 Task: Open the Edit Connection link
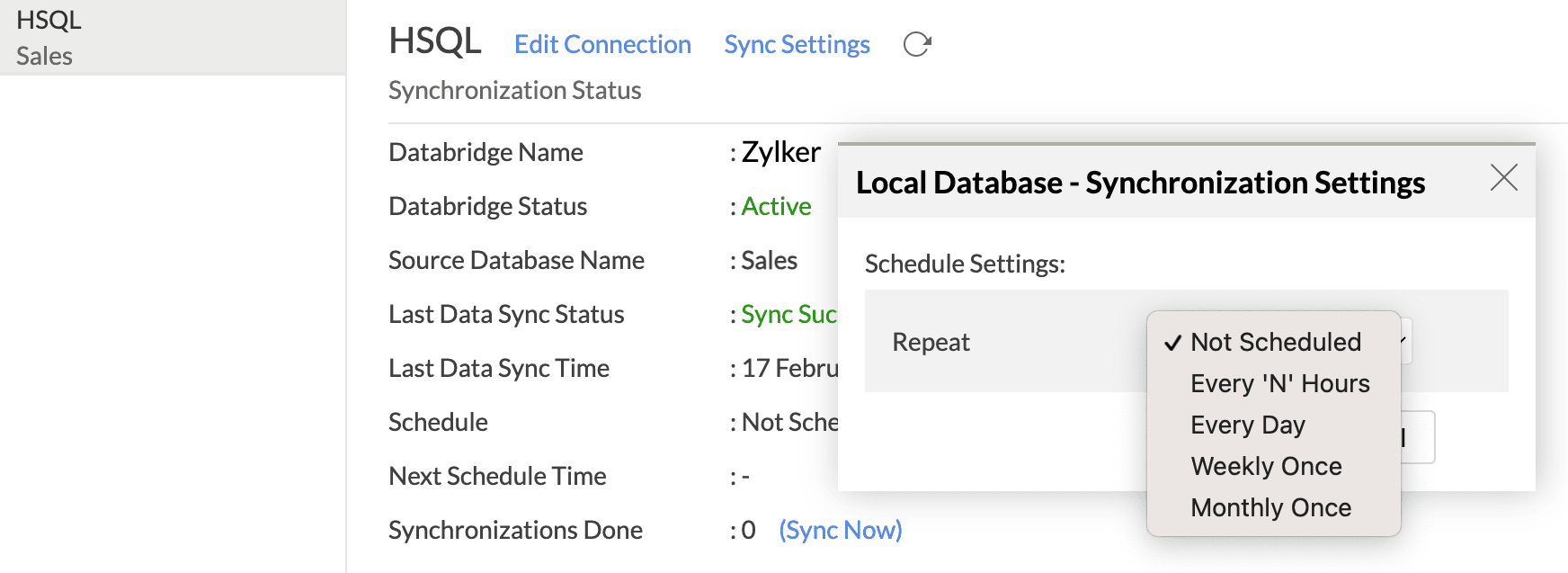[x=601, y=44]
